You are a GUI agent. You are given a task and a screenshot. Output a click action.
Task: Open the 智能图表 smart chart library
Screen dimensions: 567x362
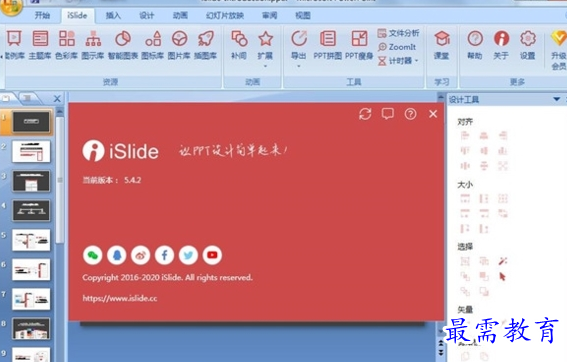pyautogui.click(x=123, y=45)
